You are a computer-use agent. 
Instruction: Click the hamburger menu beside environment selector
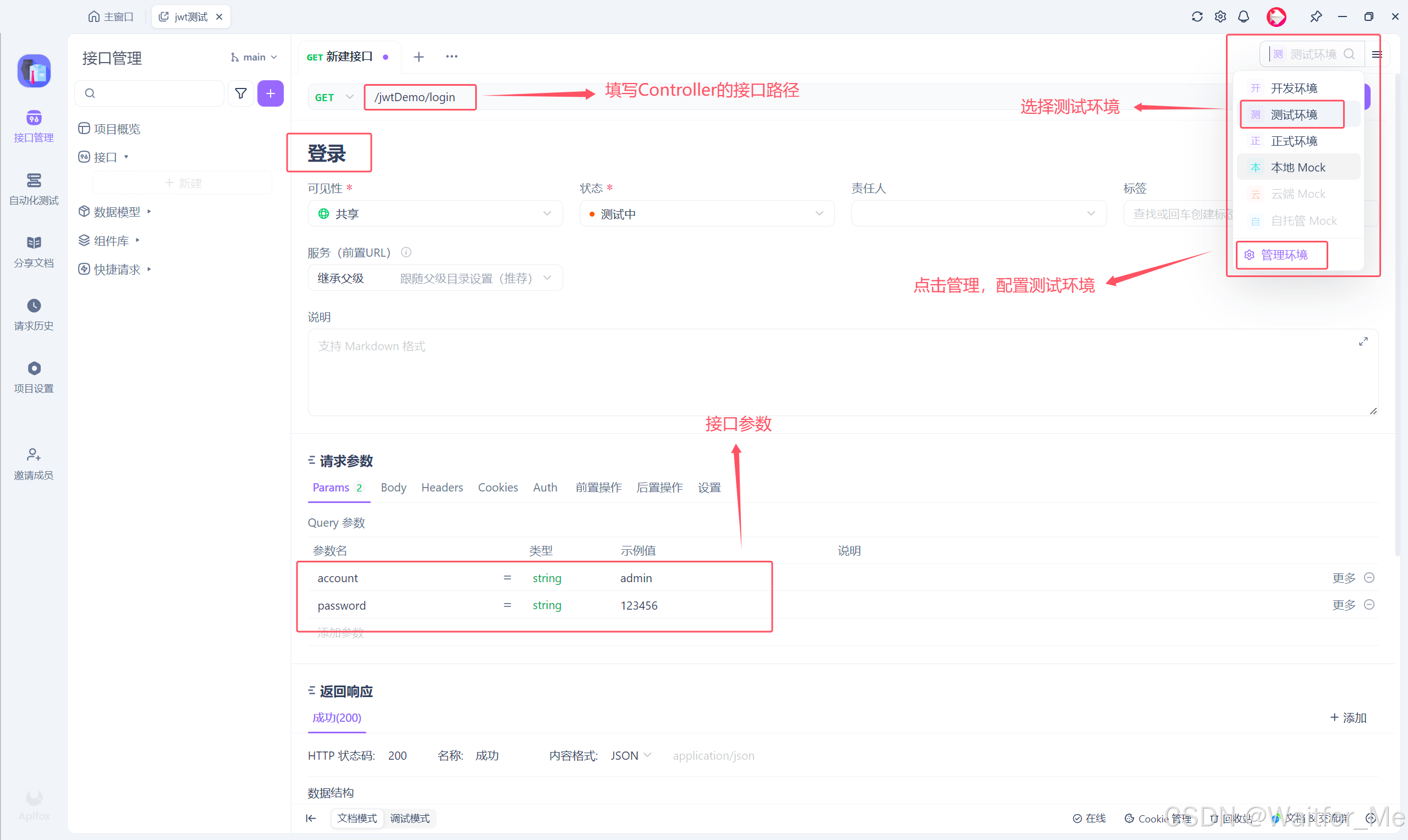pos(1377,54)
